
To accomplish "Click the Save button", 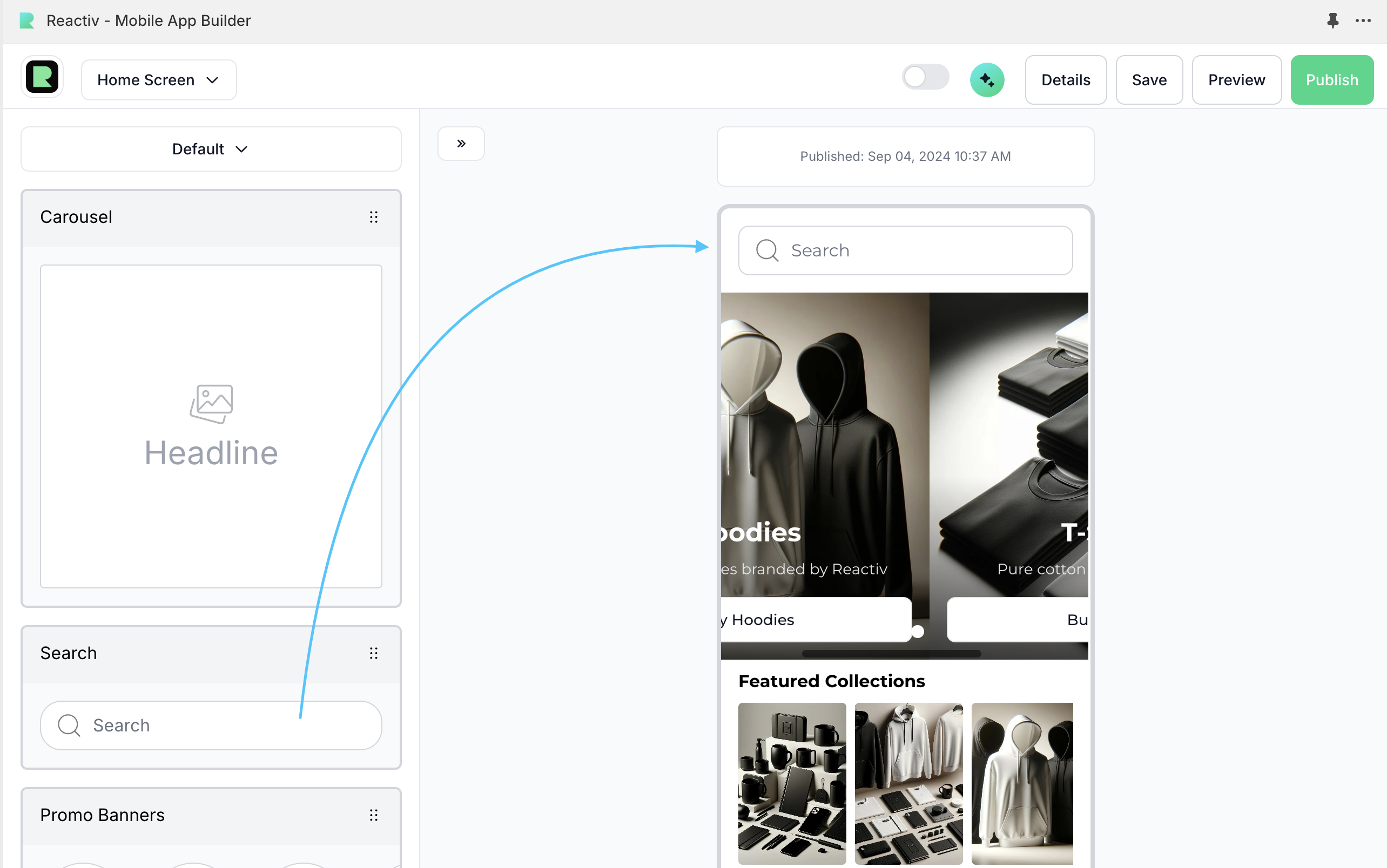I will coord(1149,80).
